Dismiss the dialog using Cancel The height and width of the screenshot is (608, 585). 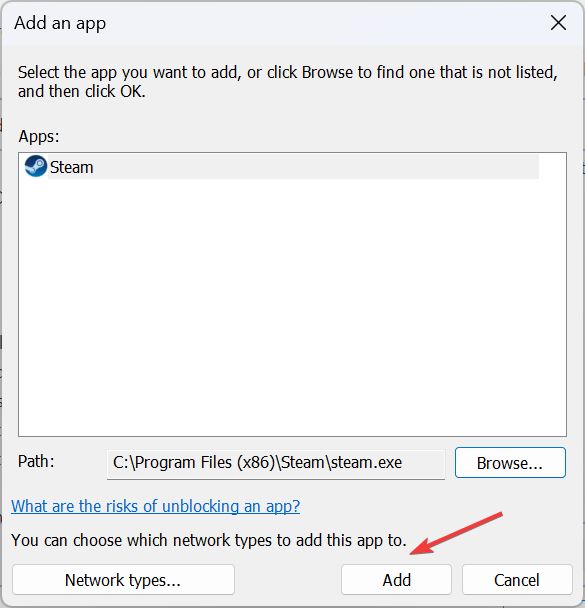(x=517, y=580)
